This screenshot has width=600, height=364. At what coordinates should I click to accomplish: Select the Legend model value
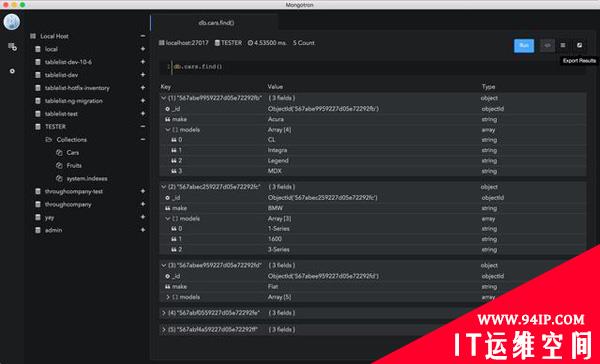click(278, 161)
